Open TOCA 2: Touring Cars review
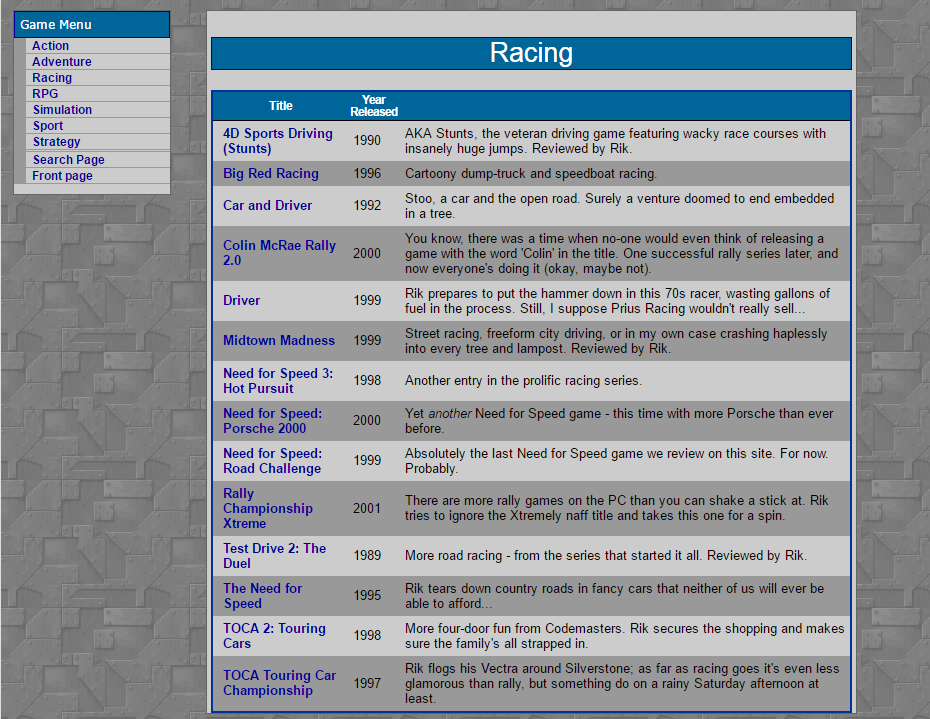The height and width of the screenshot is (719, 930). (274, 635)
